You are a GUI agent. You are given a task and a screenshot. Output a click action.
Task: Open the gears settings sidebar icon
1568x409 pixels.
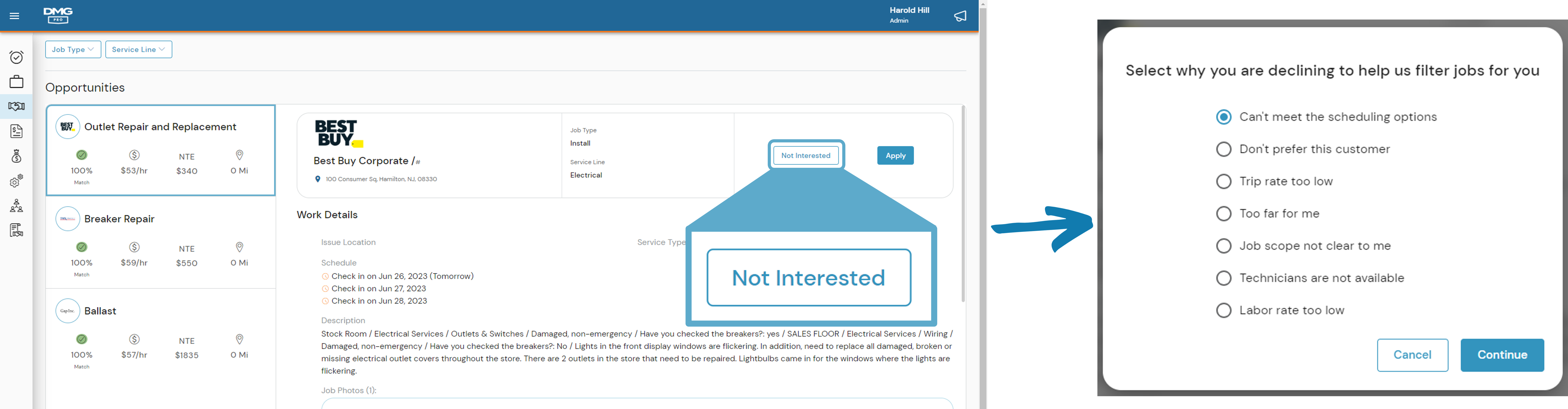(16, 181)
